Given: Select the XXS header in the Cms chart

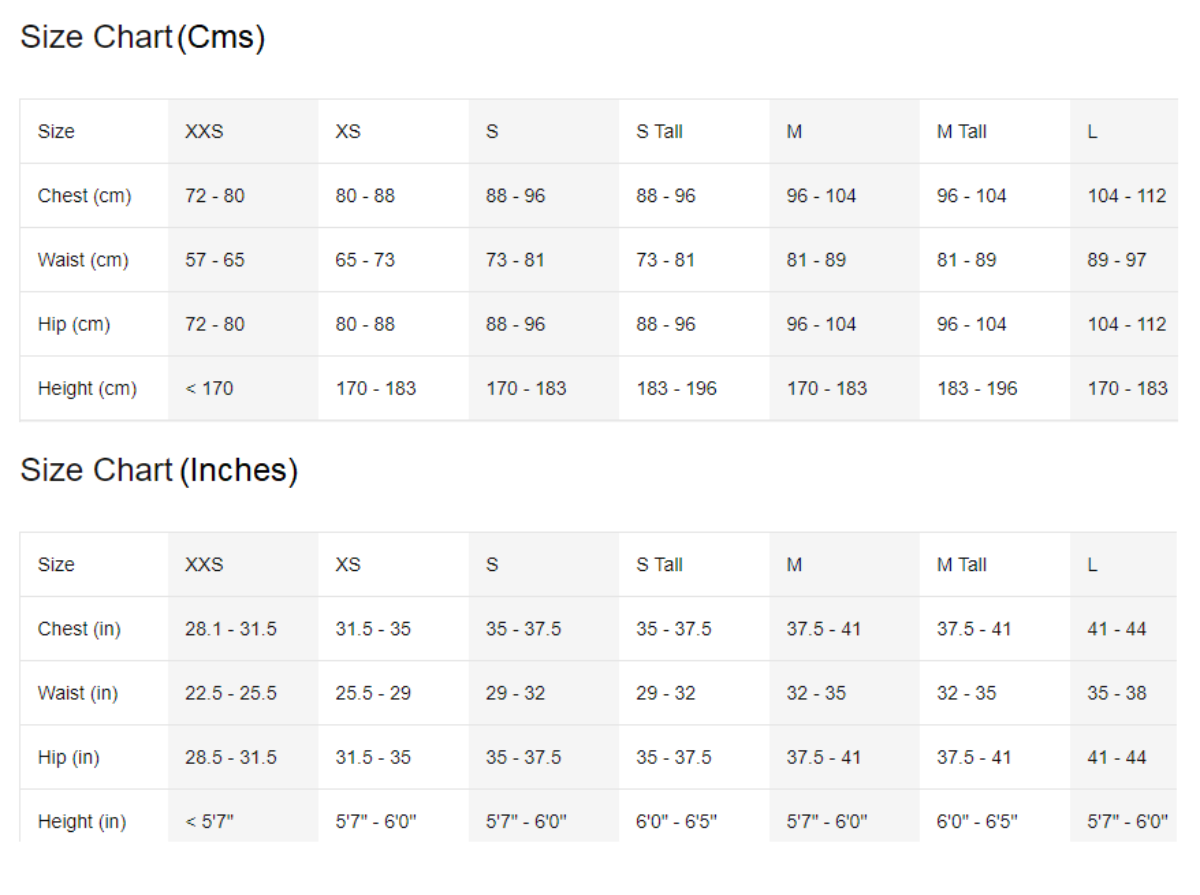Looking at the screenshot, I should [x=204, y=131].
